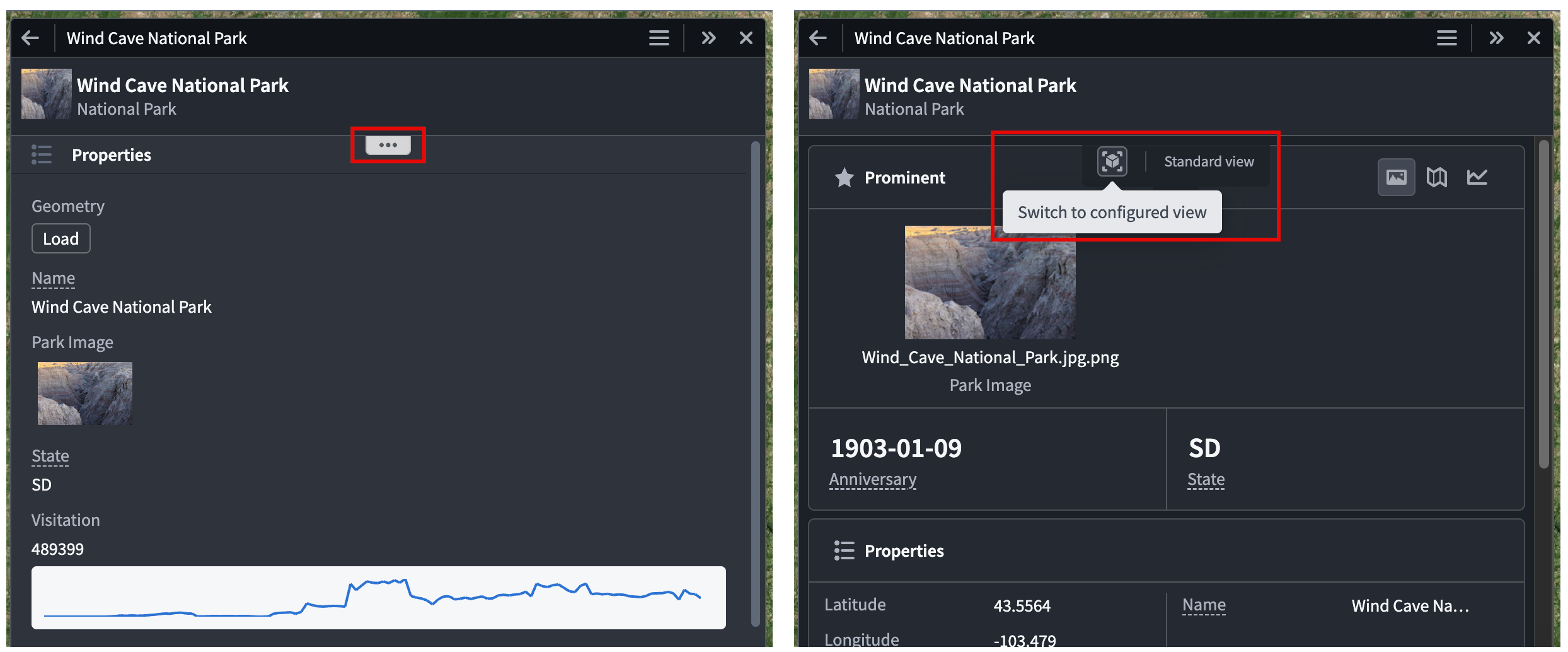Screen dimensions: 1568x652
Task: Open hamburger menu in left panel
Action: [659, 38]
